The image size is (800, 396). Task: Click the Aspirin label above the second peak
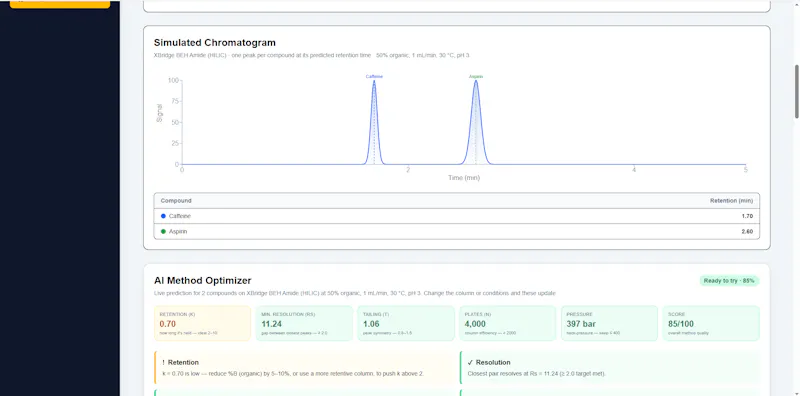click(476, 77)
